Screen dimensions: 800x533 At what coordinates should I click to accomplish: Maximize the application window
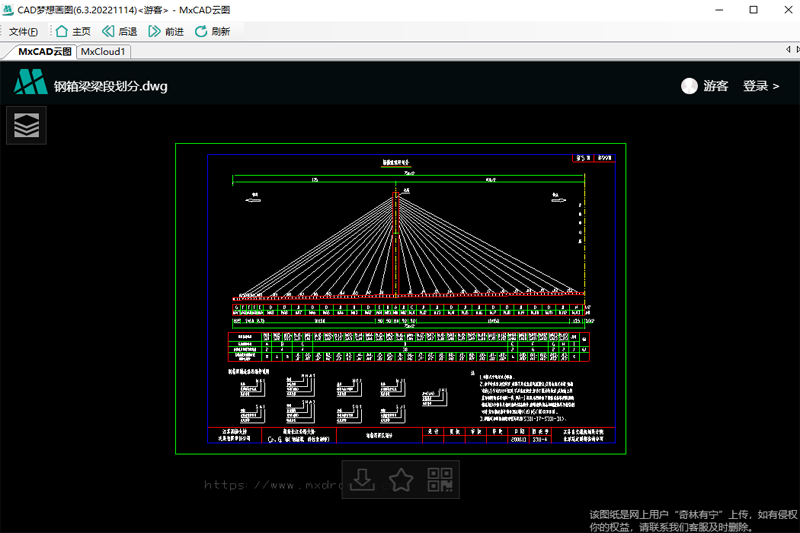point(752,9)
